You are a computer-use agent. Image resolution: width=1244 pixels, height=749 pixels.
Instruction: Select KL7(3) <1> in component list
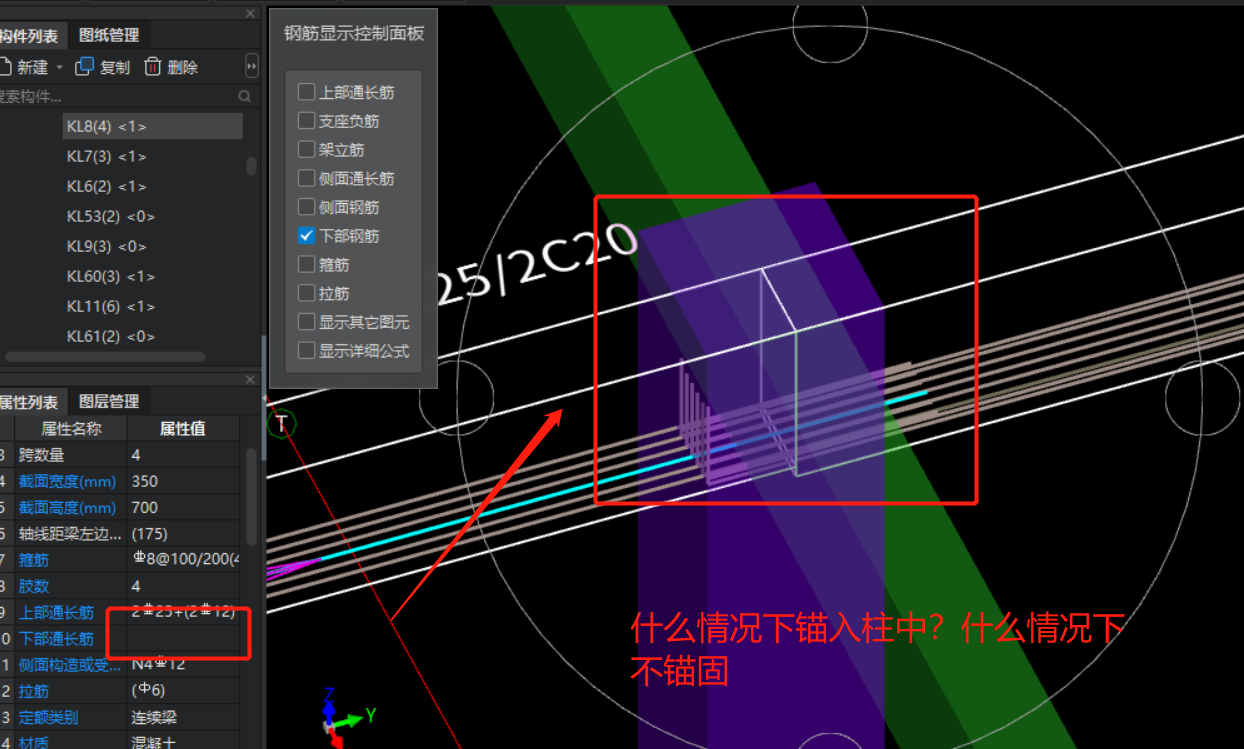pos(107,156)
